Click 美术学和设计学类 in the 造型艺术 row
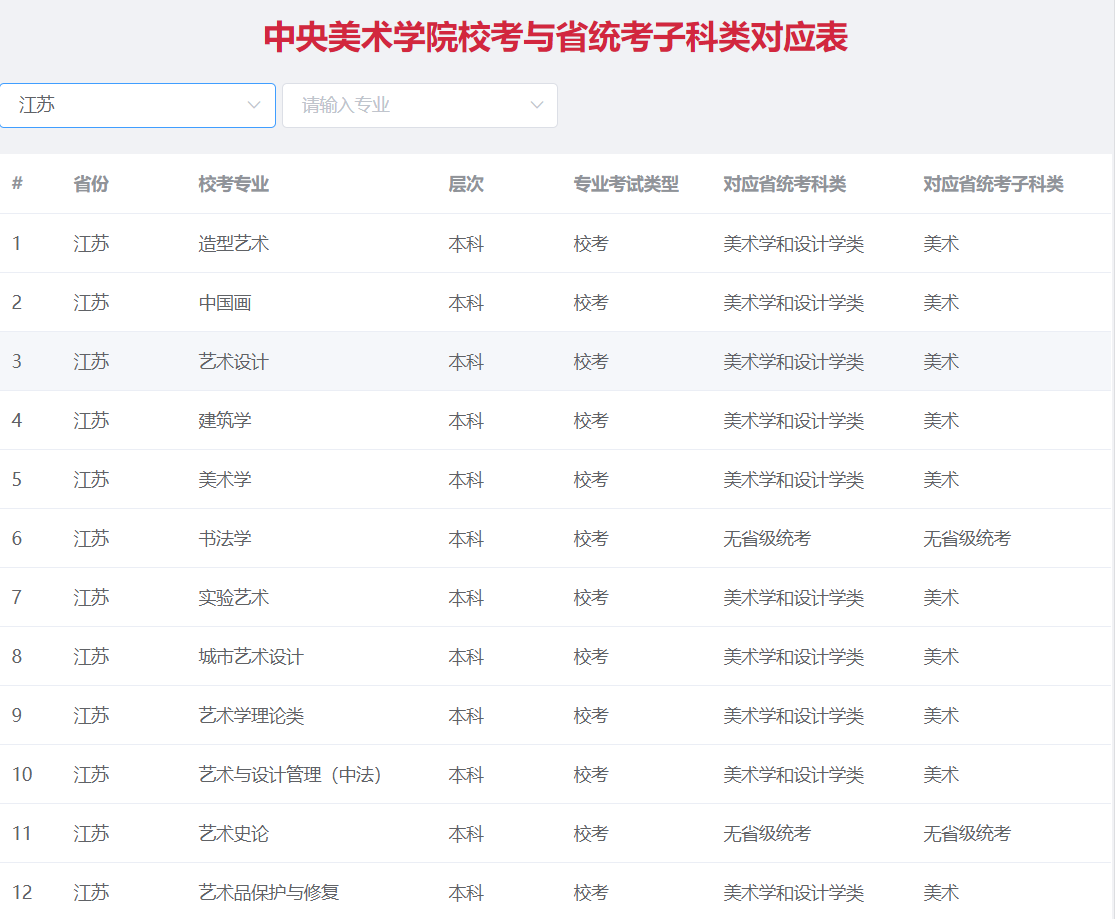Screen dimensions: 1115x919 [794, 244]
